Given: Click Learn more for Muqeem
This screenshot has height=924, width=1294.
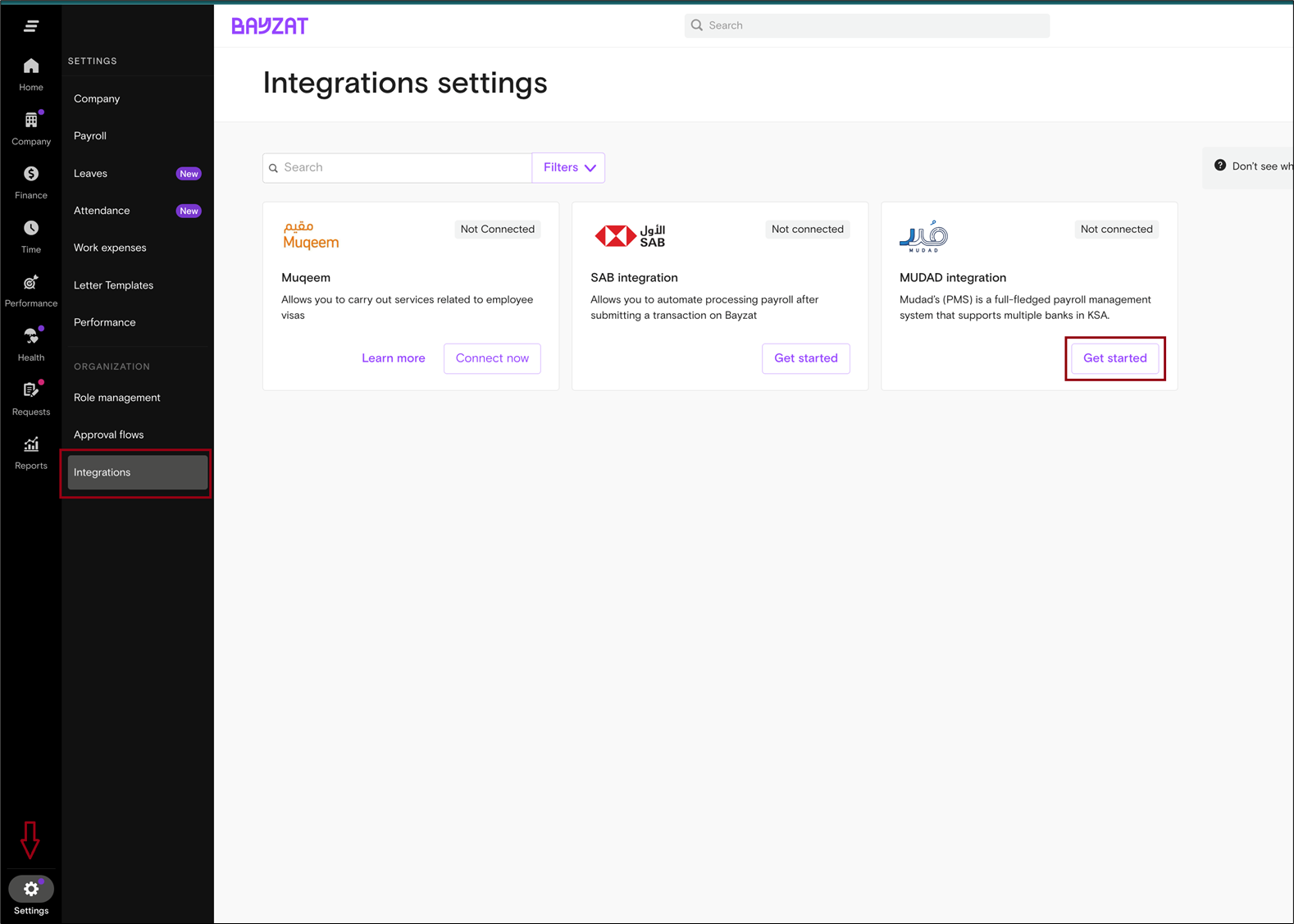Looking at the screenshot, I should 394,358.
